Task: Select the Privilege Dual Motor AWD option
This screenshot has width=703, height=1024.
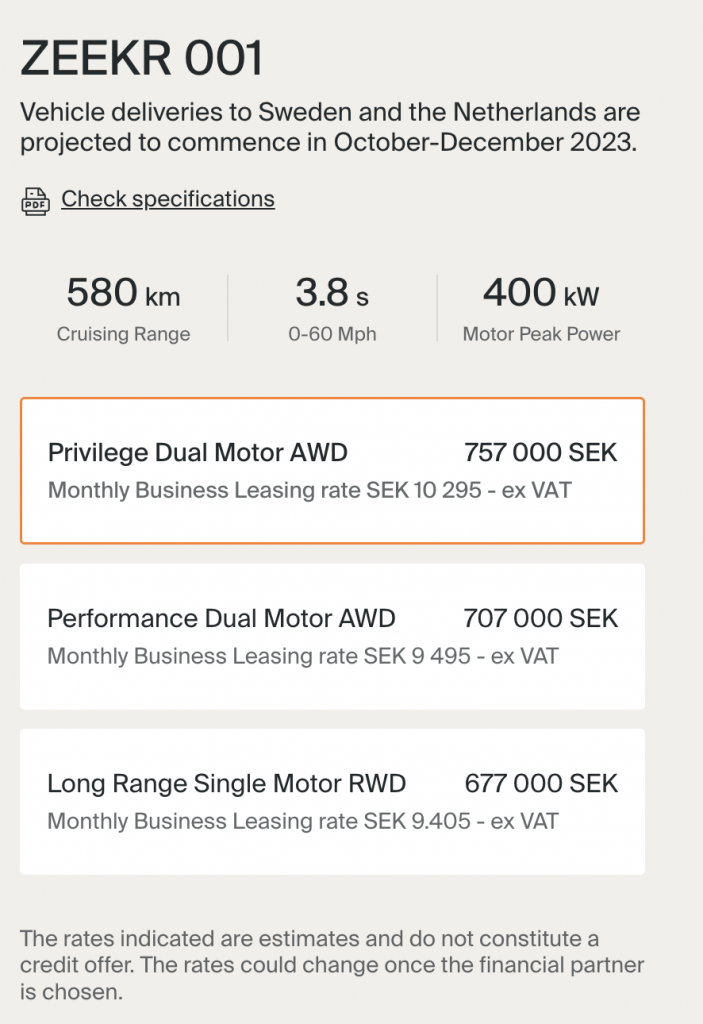Action: (198, 453)
